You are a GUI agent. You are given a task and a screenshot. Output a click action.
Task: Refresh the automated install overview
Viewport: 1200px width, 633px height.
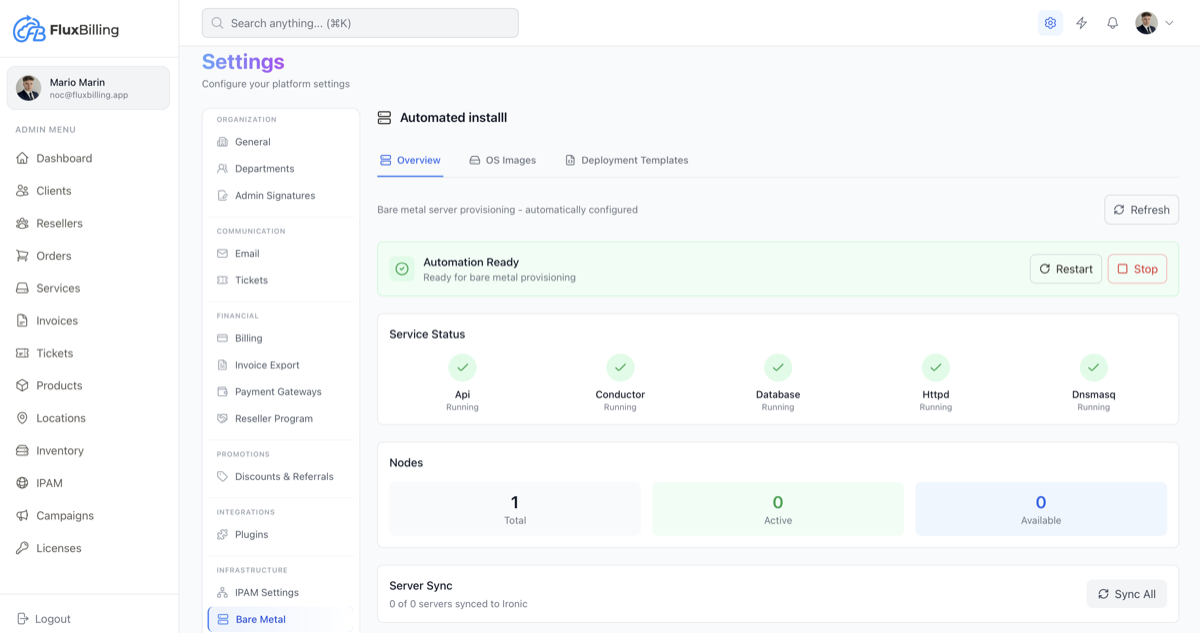[x=1141, y=209]
